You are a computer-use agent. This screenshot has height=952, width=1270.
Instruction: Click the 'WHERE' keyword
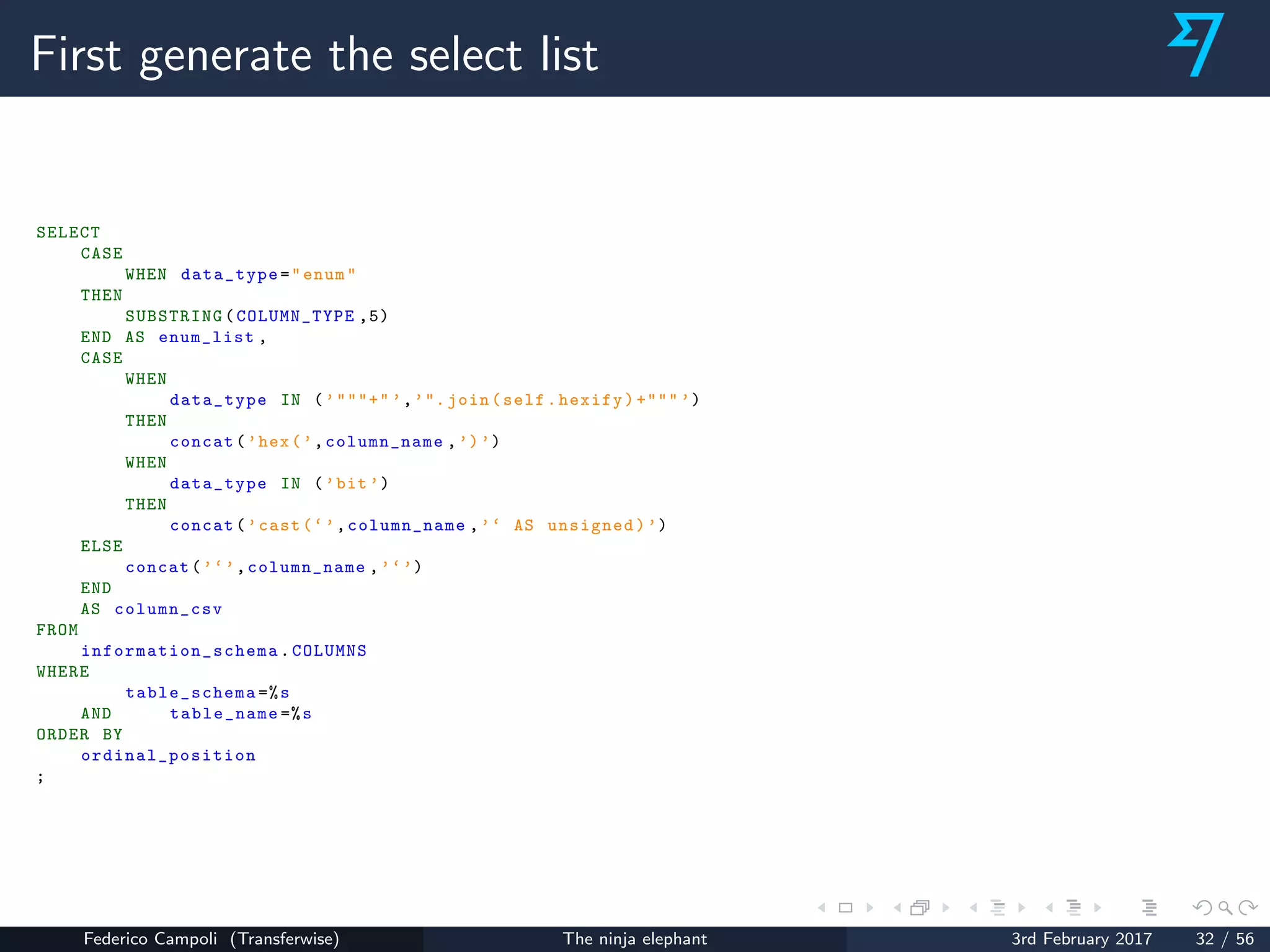point(63,672)
